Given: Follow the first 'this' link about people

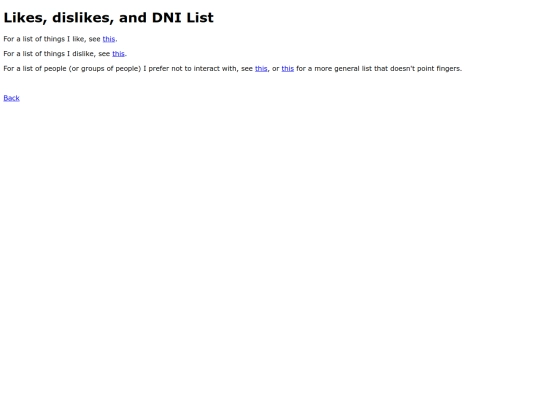Looking at the screenshot, I should pyautogui.click(x=261, y=69).
